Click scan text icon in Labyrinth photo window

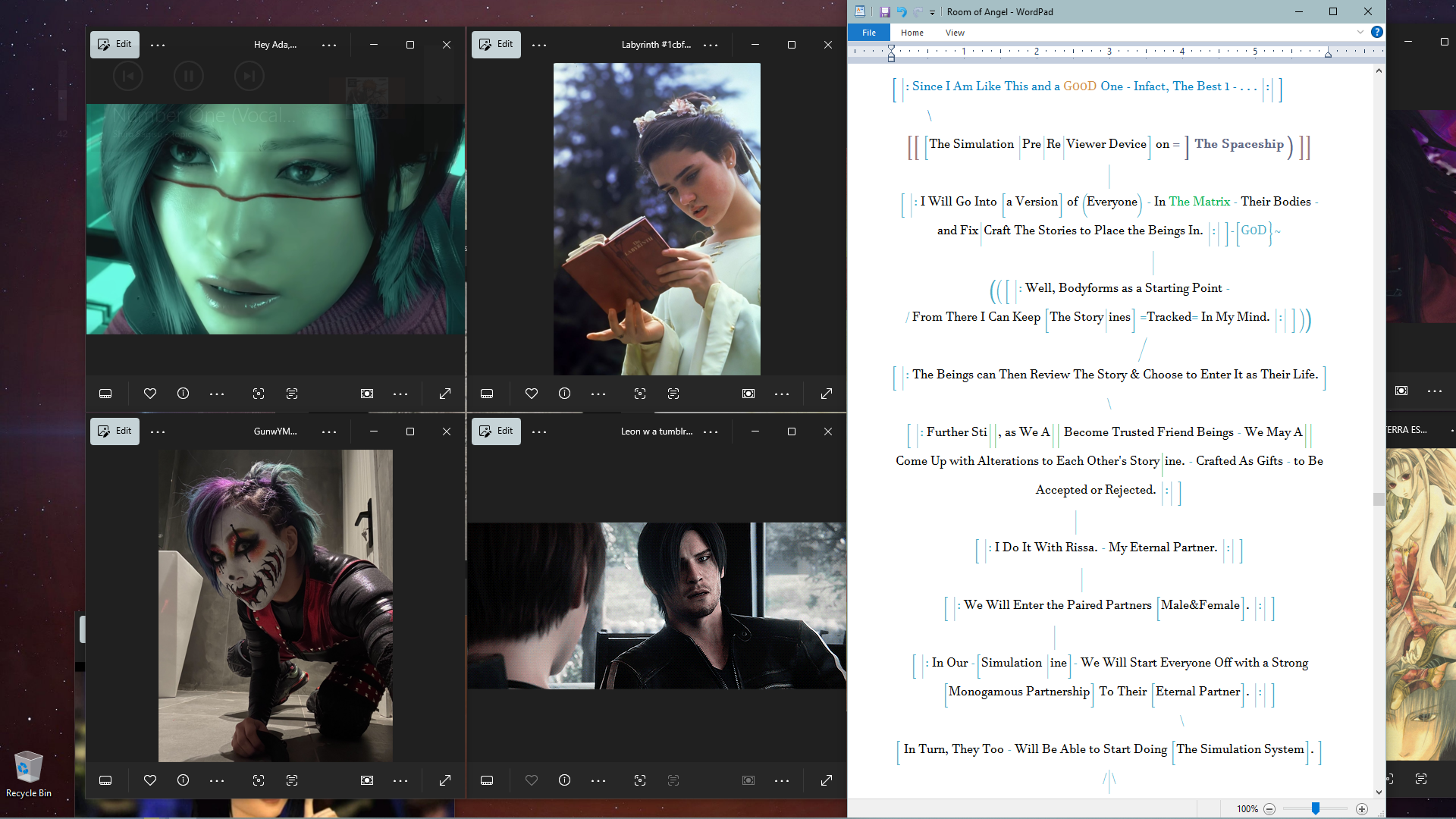click(x=673, y=394)
